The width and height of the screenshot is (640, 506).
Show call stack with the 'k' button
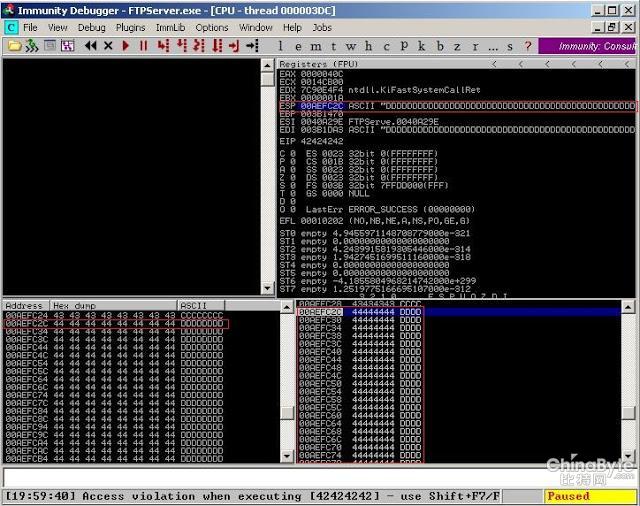tap(421, 46)
